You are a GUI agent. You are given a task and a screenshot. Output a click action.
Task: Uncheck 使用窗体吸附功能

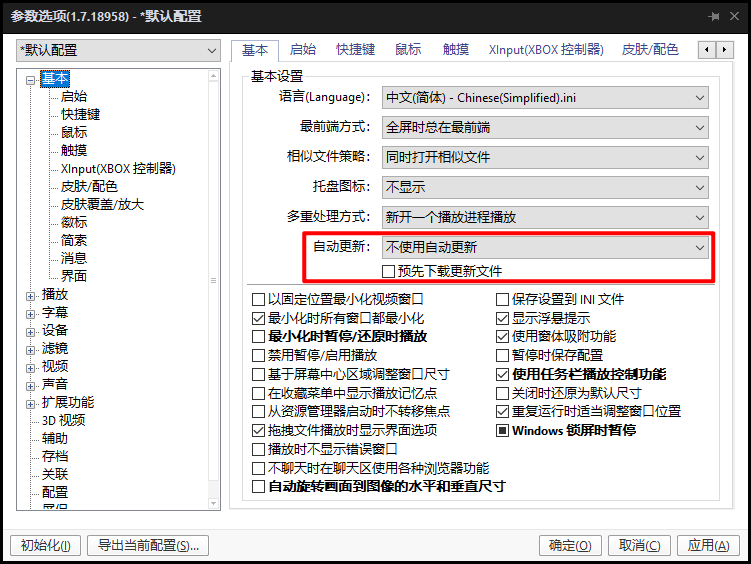tap(502, 337)
